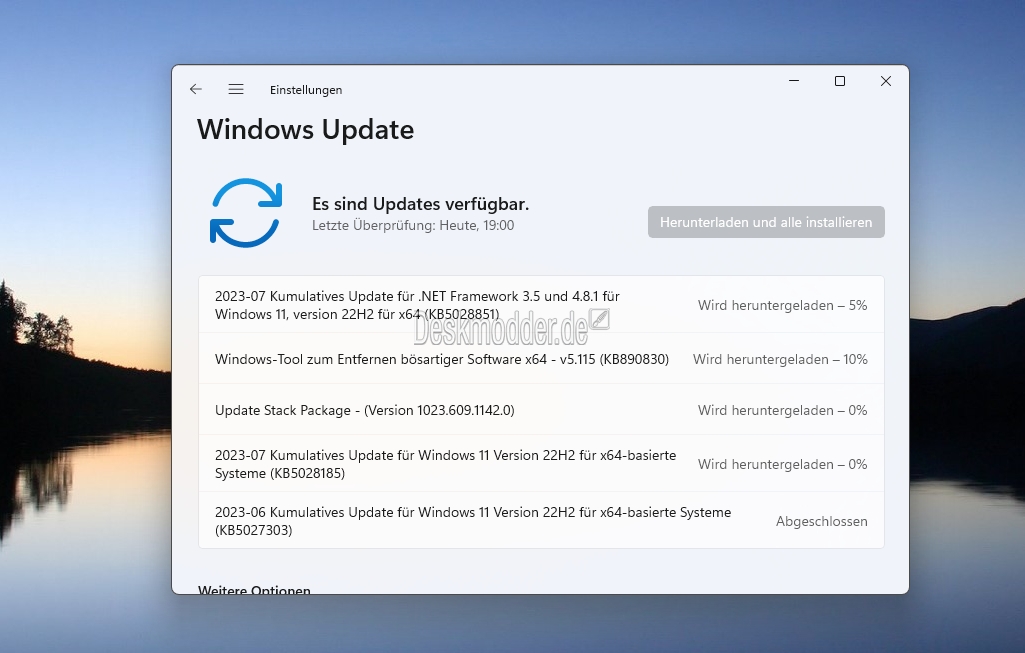Image resolution: width=1025 pixels, height=653 pixels.
Task: Open the hamburger navigation menu
Action: point(236,89)
